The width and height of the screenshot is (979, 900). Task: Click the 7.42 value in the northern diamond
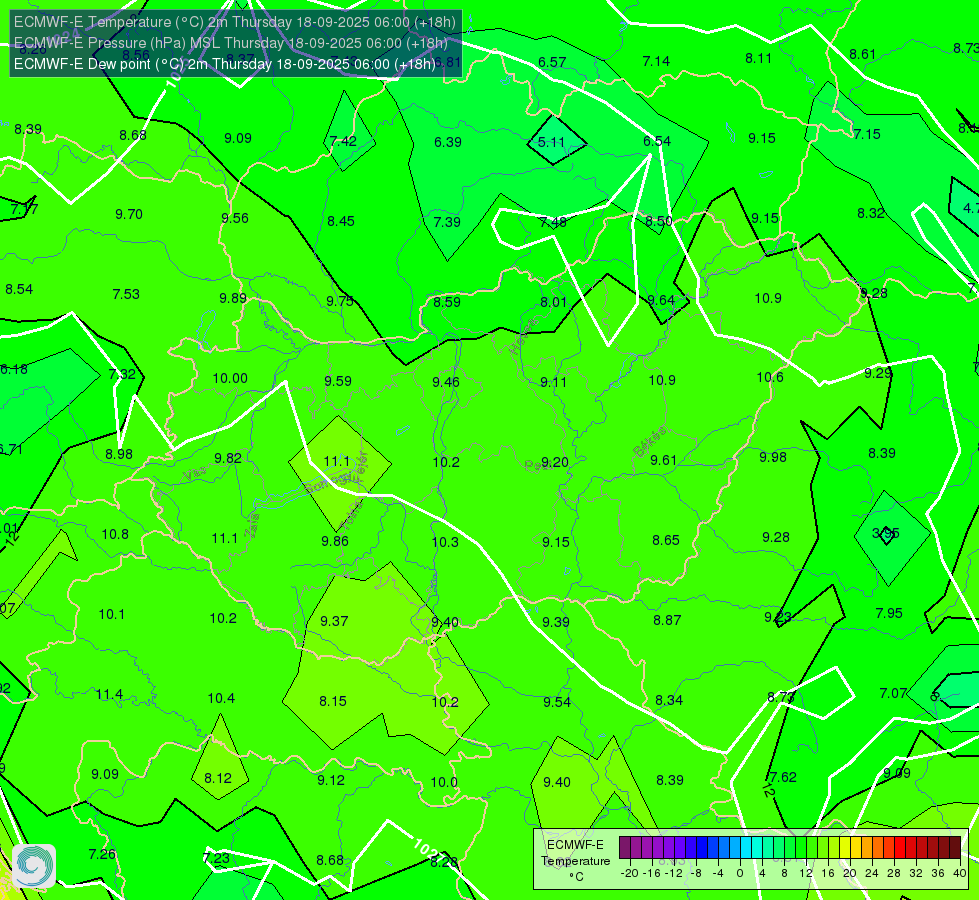point(343,141)
